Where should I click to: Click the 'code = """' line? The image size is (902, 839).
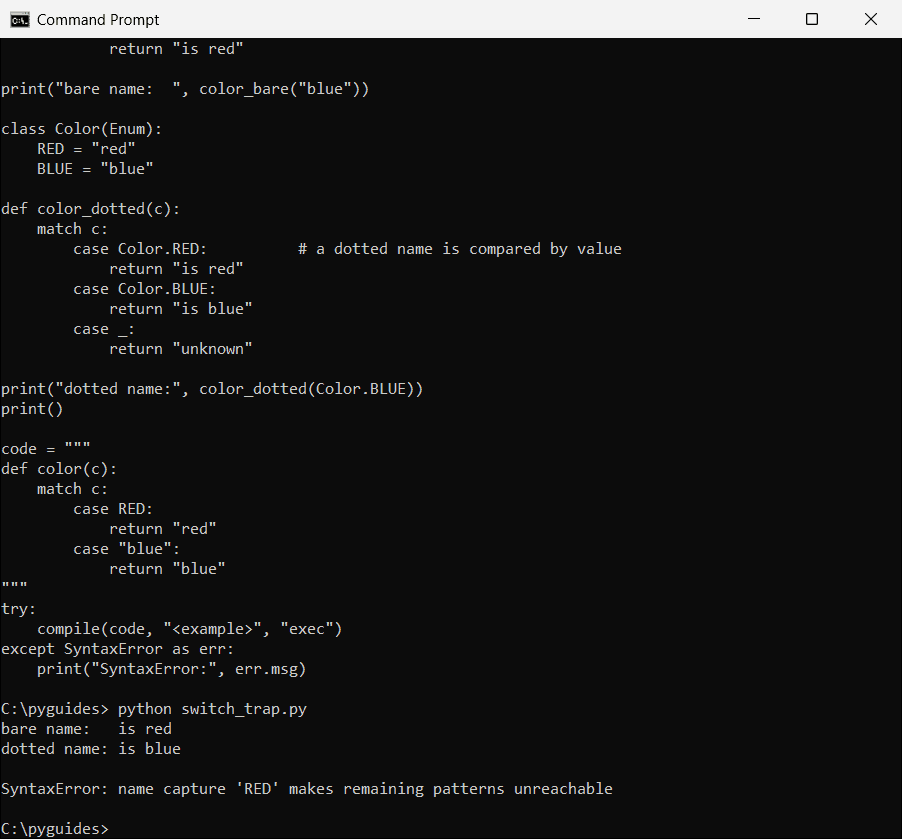coord(46,449)
